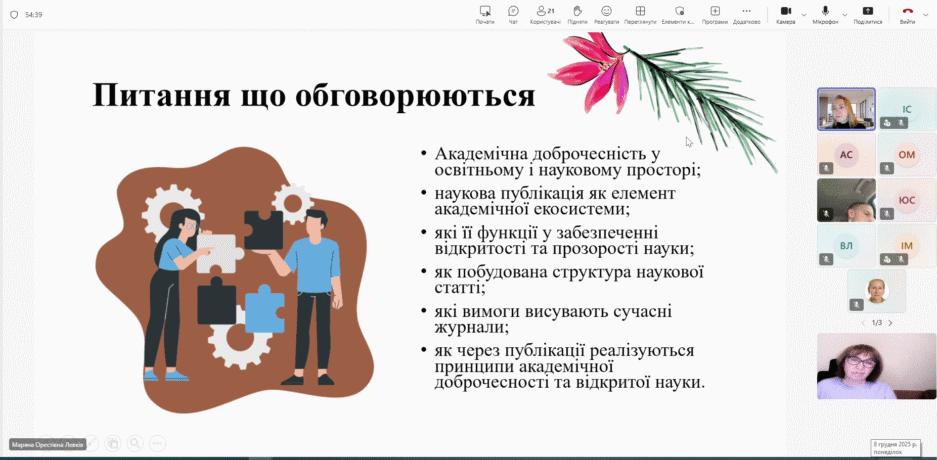This screenshot has height=460, width=937.
Task: Open the Переглянути view layout options
Action: click(640, 14)
